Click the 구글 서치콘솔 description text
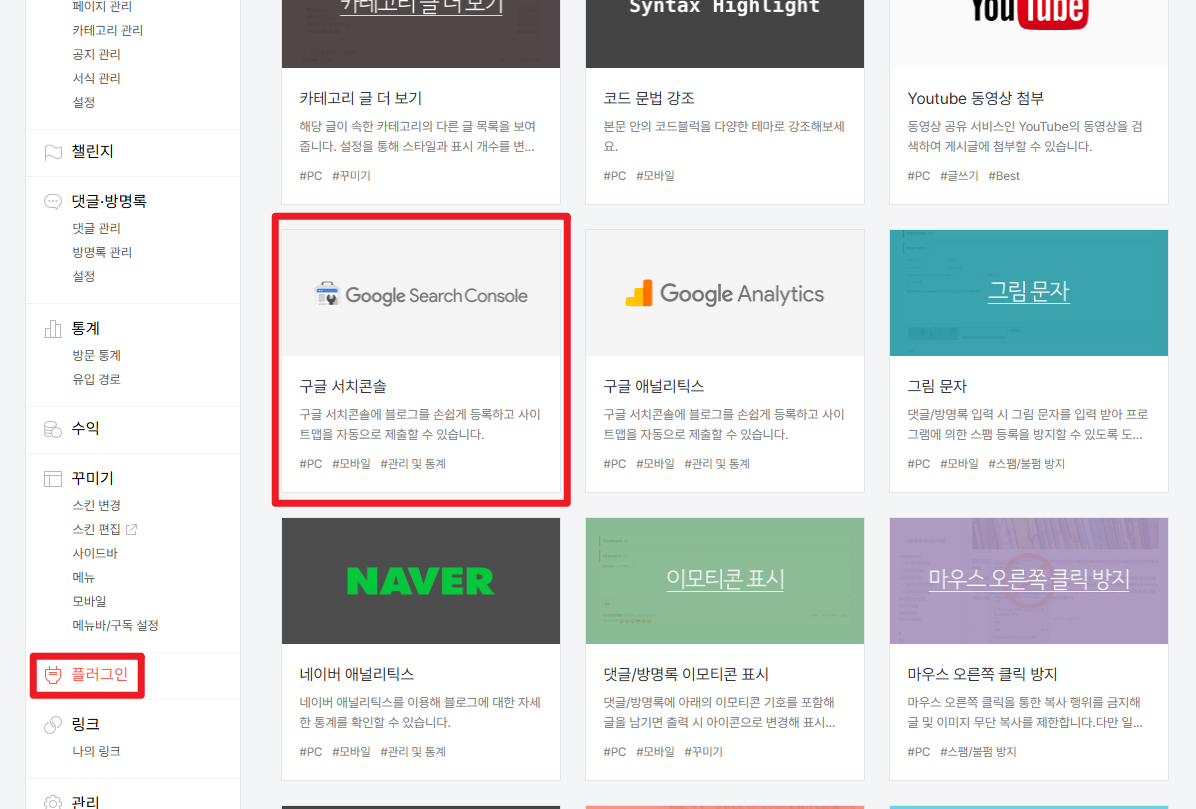Image resolution: width=1196 pixels, height=809 pixels. [420, 425]
